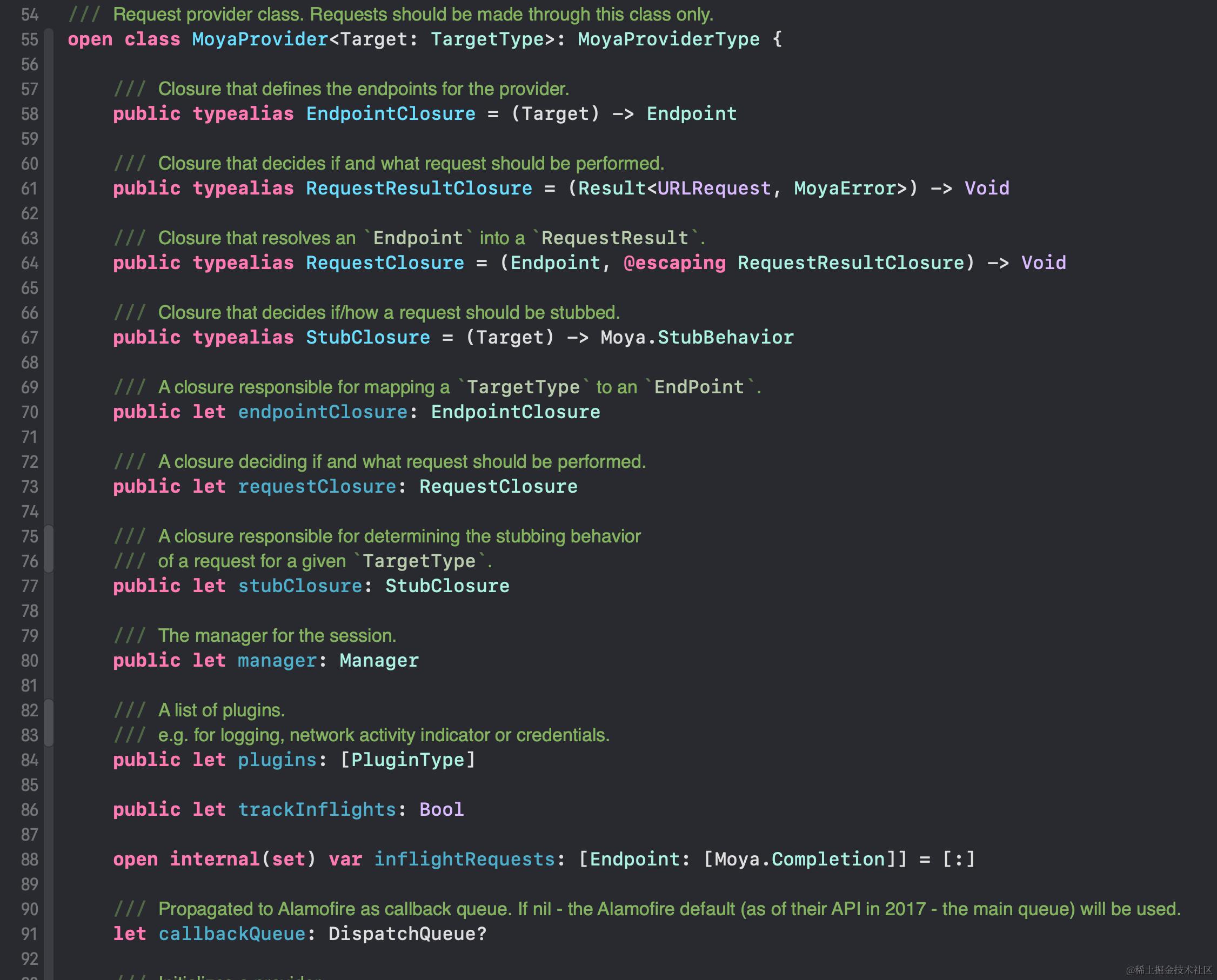Click the RequestResultClosure typealias name on line 61
The height and width of the screenshot is (980, 1217).
[418, 189]
